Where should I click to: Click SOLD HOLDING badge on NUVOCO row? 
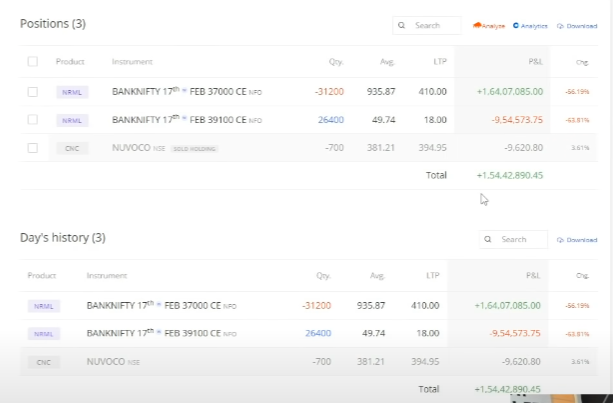point(195,149)
